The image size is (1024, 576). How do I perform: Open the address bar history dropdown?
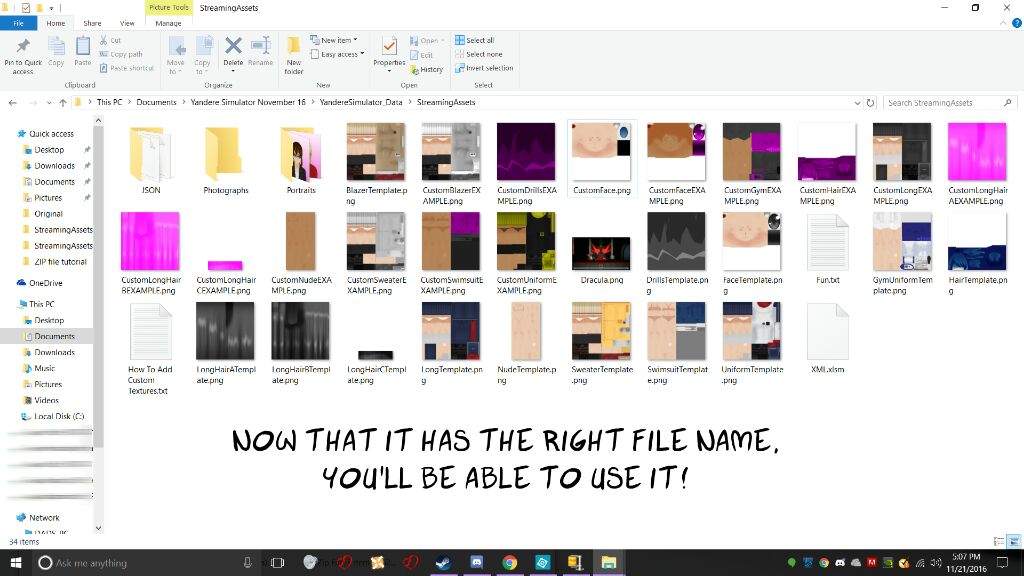click(857, 103)
